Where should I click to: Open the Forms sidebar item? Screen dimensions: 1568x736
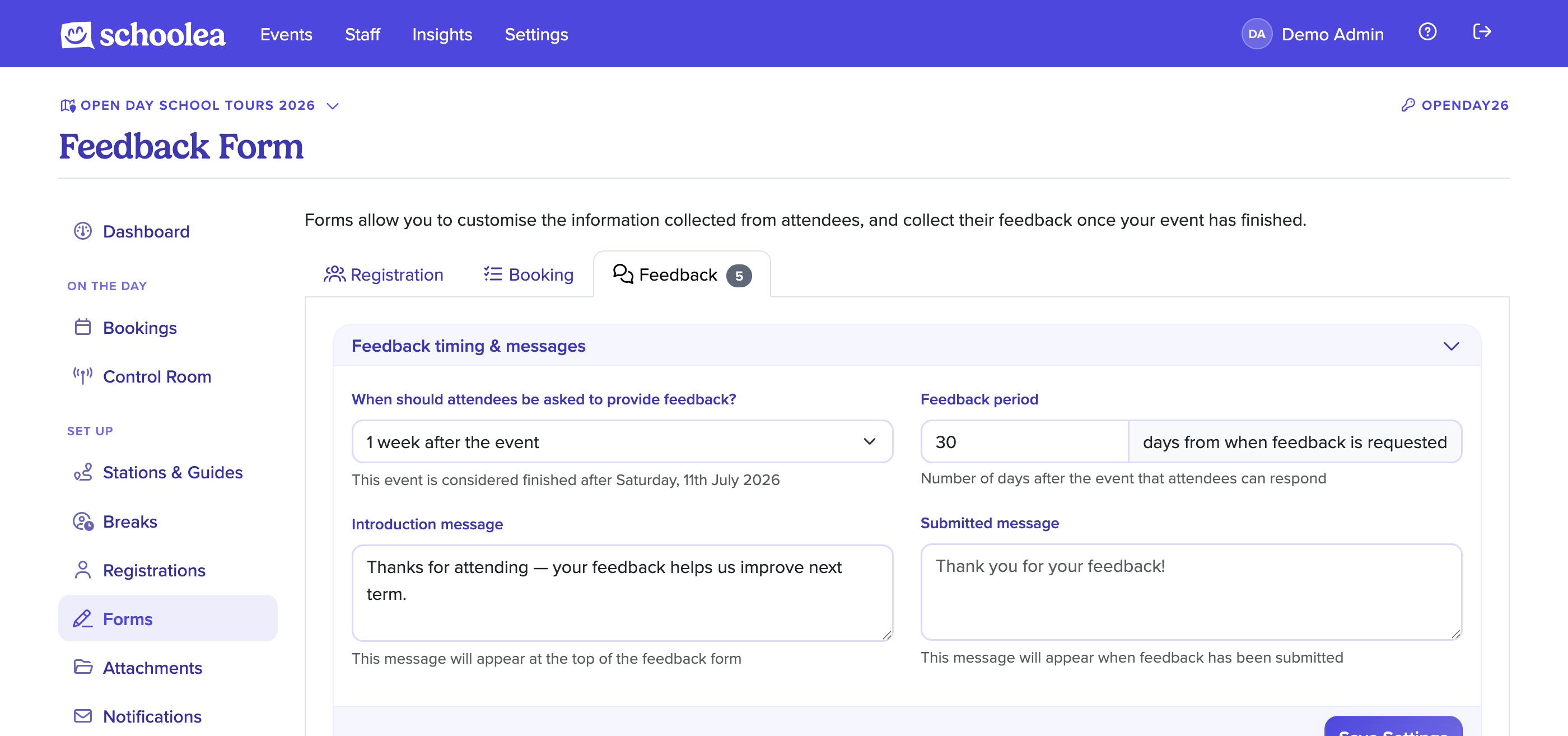coord(167,618)
